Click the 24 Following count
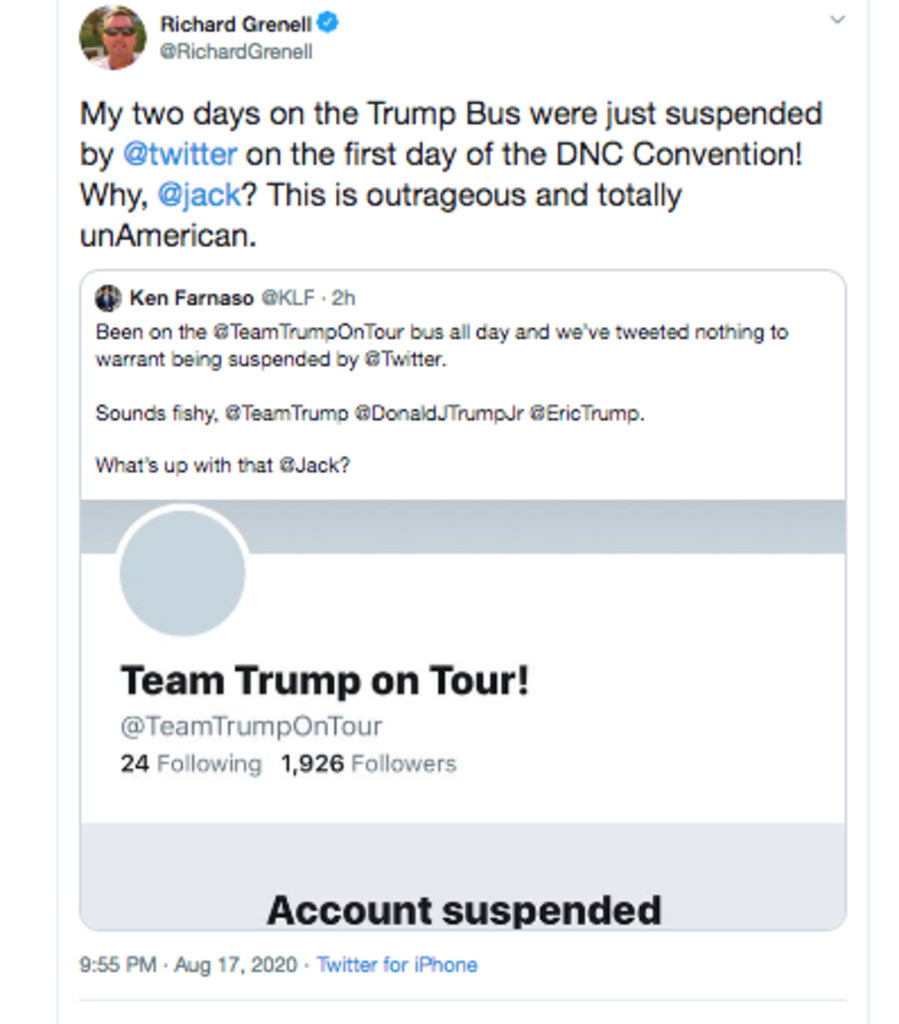The image size is (899, 1024). pos(190,764)
